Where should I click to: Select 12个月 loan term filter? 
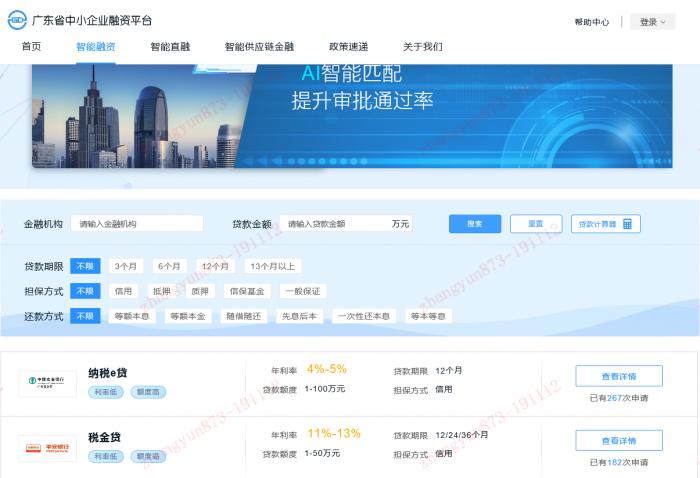tap(215, 266)
